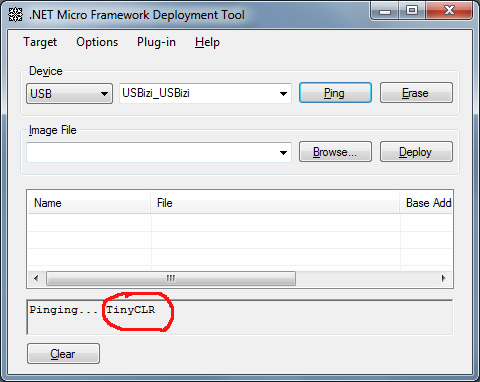The width and height of the screenshot is (480, 382).
Task: Click the 'TinyCLR' ping result text
Action: pyautogui.click(x=131, y=310)
